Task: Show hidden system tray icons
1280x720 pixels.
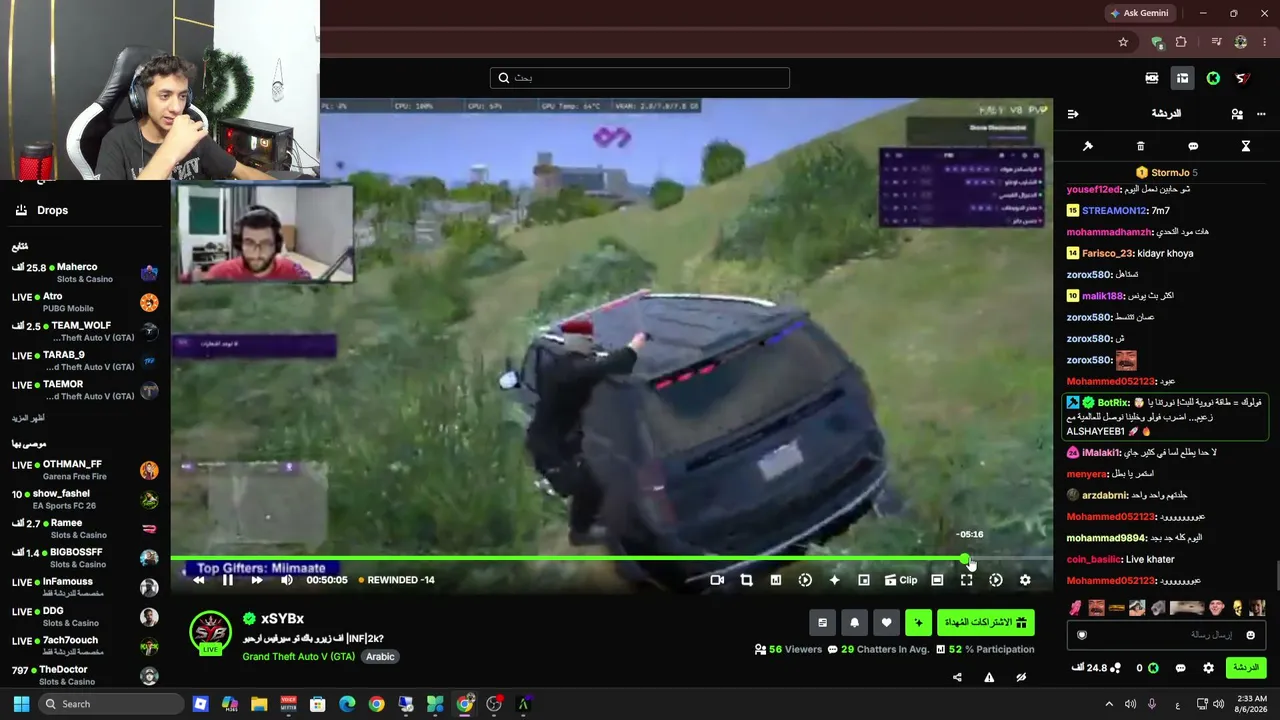Action: click(1108, 704)
